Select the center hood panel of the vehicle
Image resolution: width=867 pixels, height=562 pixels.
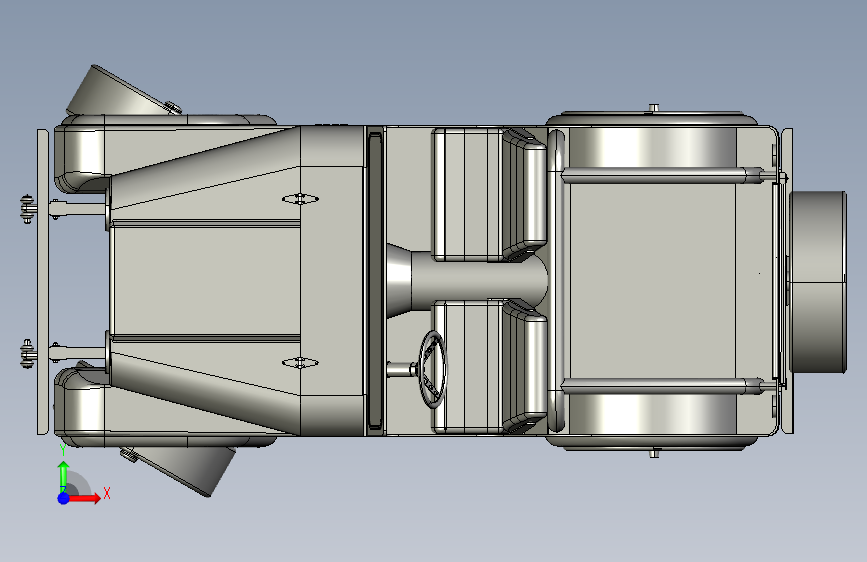(206, 281)
